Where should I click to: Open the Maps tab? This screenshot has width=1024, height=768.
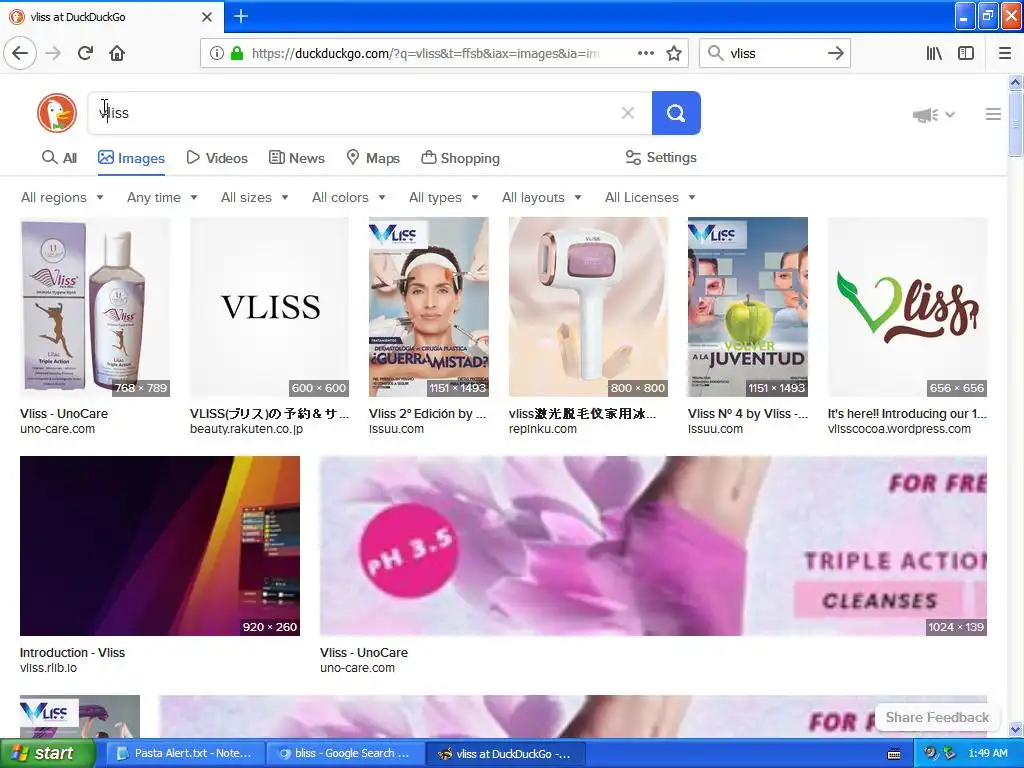click(x=373, y=158)
